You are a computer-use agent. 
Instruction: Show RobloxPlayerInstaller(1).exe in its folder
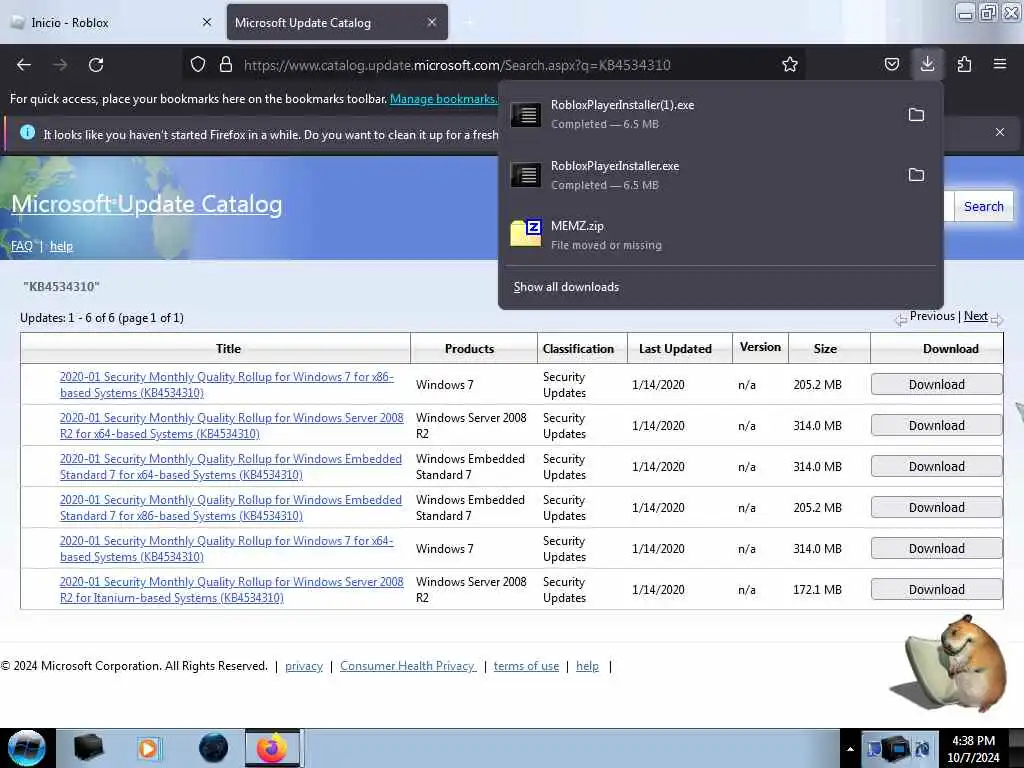tap(916, 115)
